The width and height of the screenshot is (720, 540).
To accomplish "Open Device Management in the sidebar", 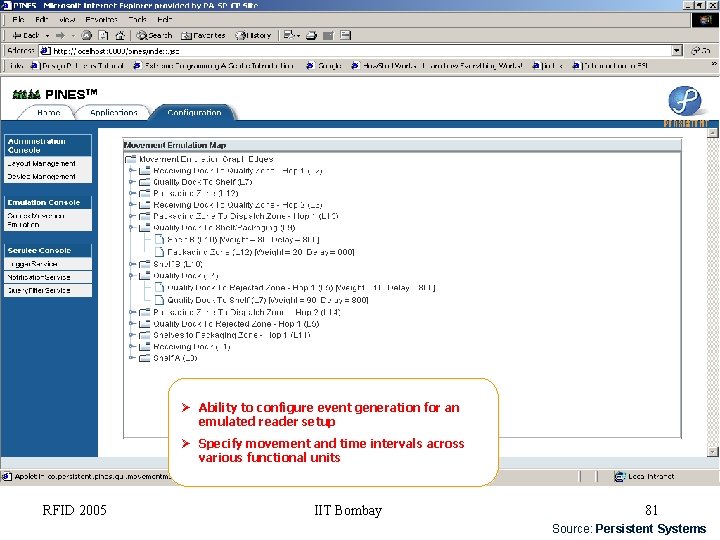I will (48, 176).
